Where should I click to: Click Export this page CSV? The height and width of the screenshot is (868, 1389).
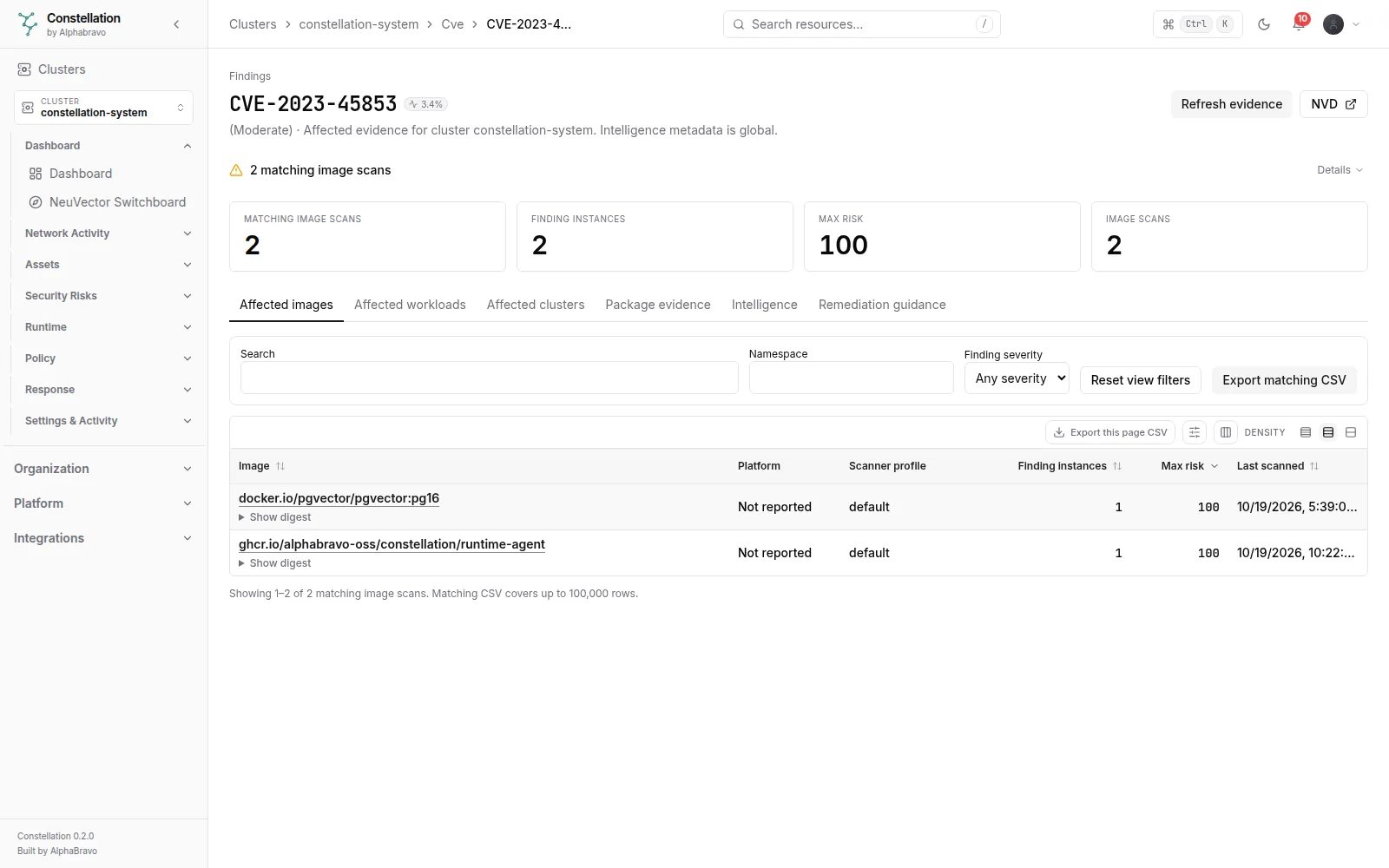[x=1110, y=432]
